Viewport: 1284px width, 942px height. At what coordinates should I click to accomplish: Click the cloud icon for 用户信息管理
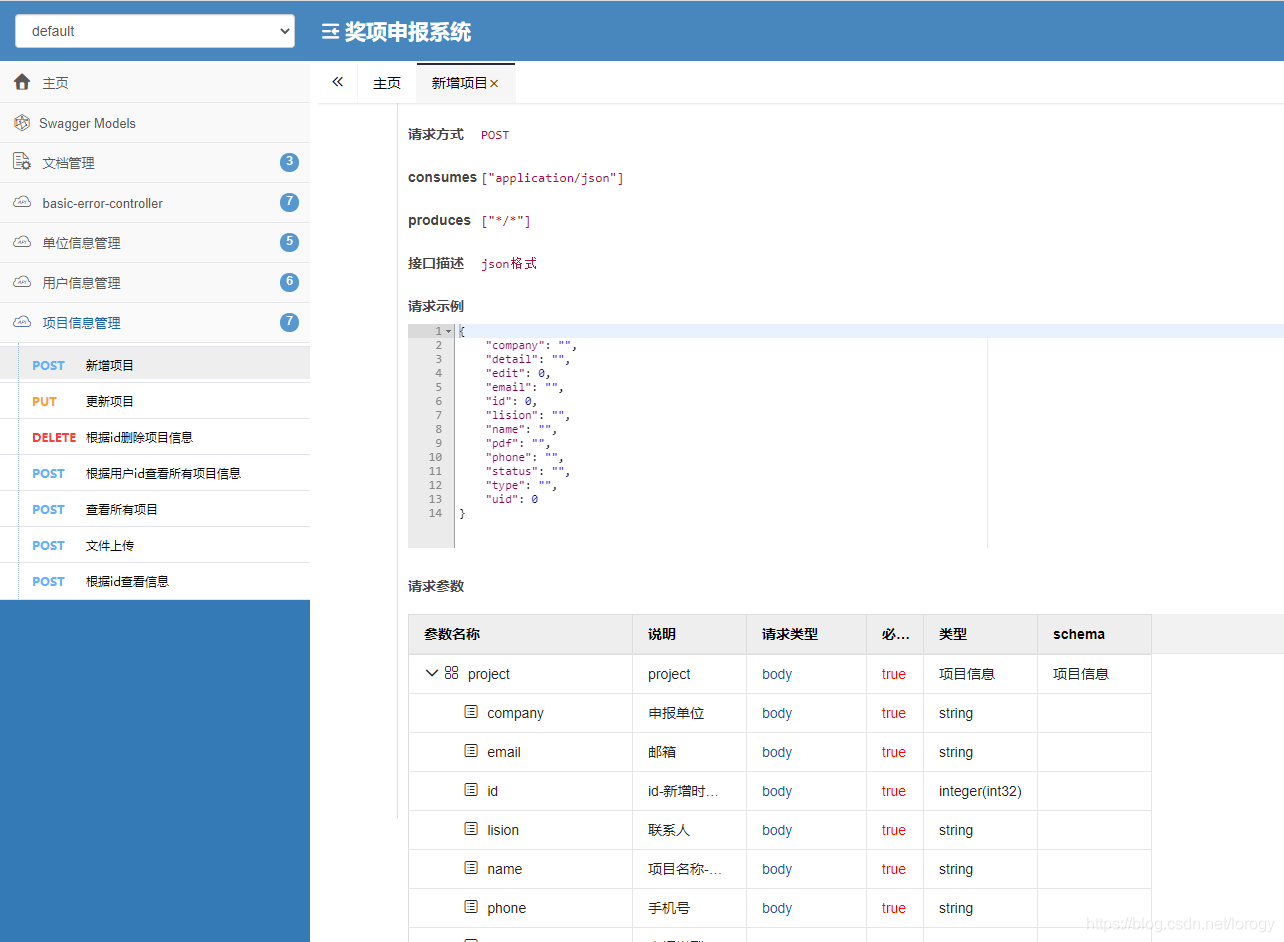tap(22, 282)
